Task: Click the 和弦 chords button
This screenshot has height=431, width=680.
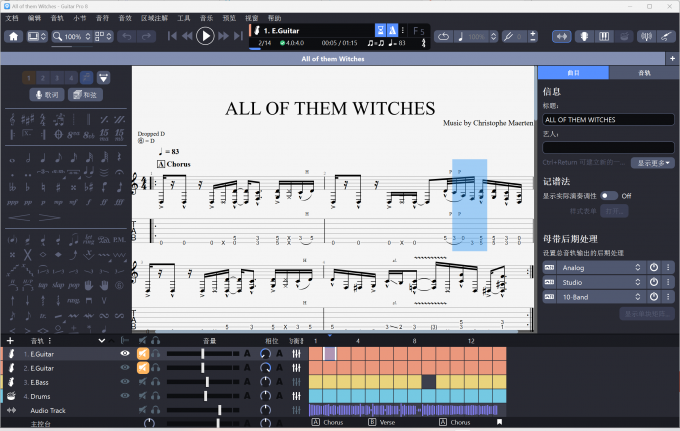Action: pos(85,95)
